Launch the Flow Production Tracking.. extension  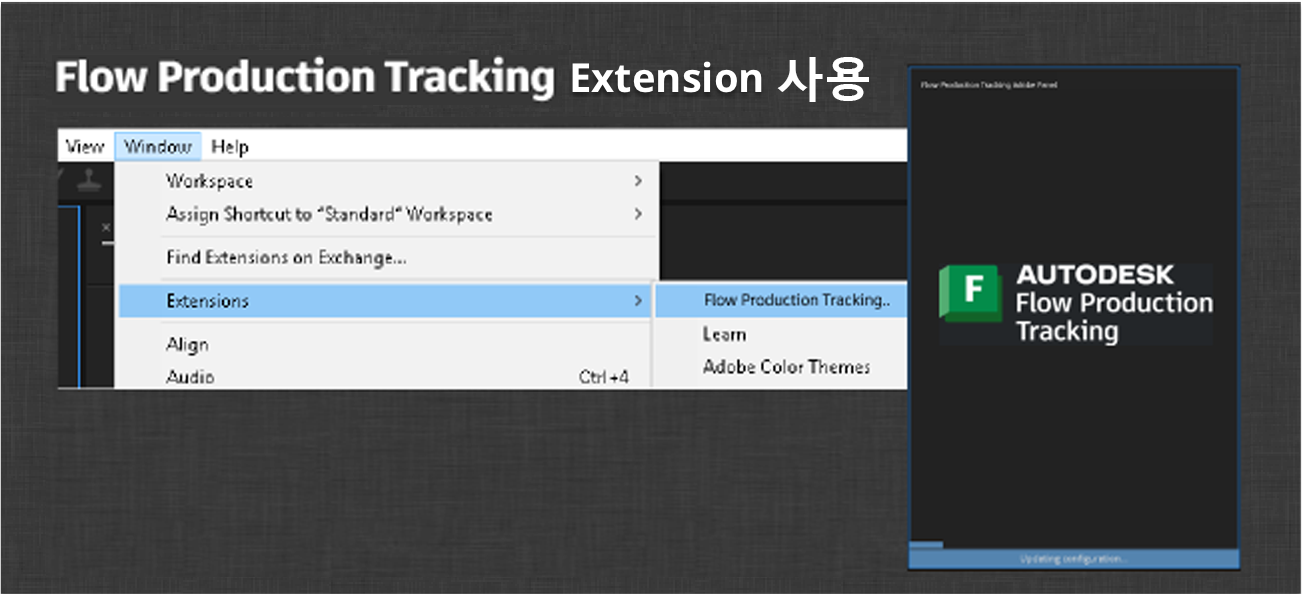click(x=781, y=300)
